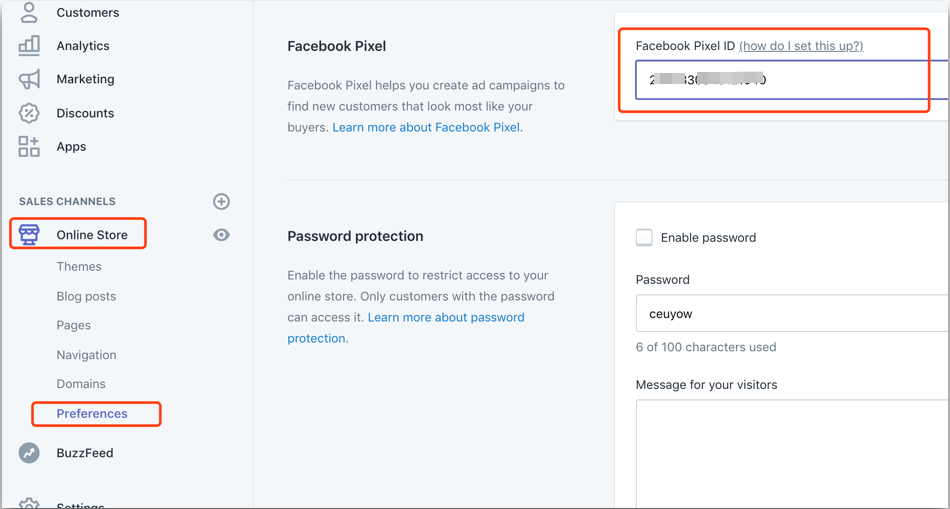The height and width of the screenshot is (509, 950).
Task: Click the Apps grid icon
Action: 28,147
